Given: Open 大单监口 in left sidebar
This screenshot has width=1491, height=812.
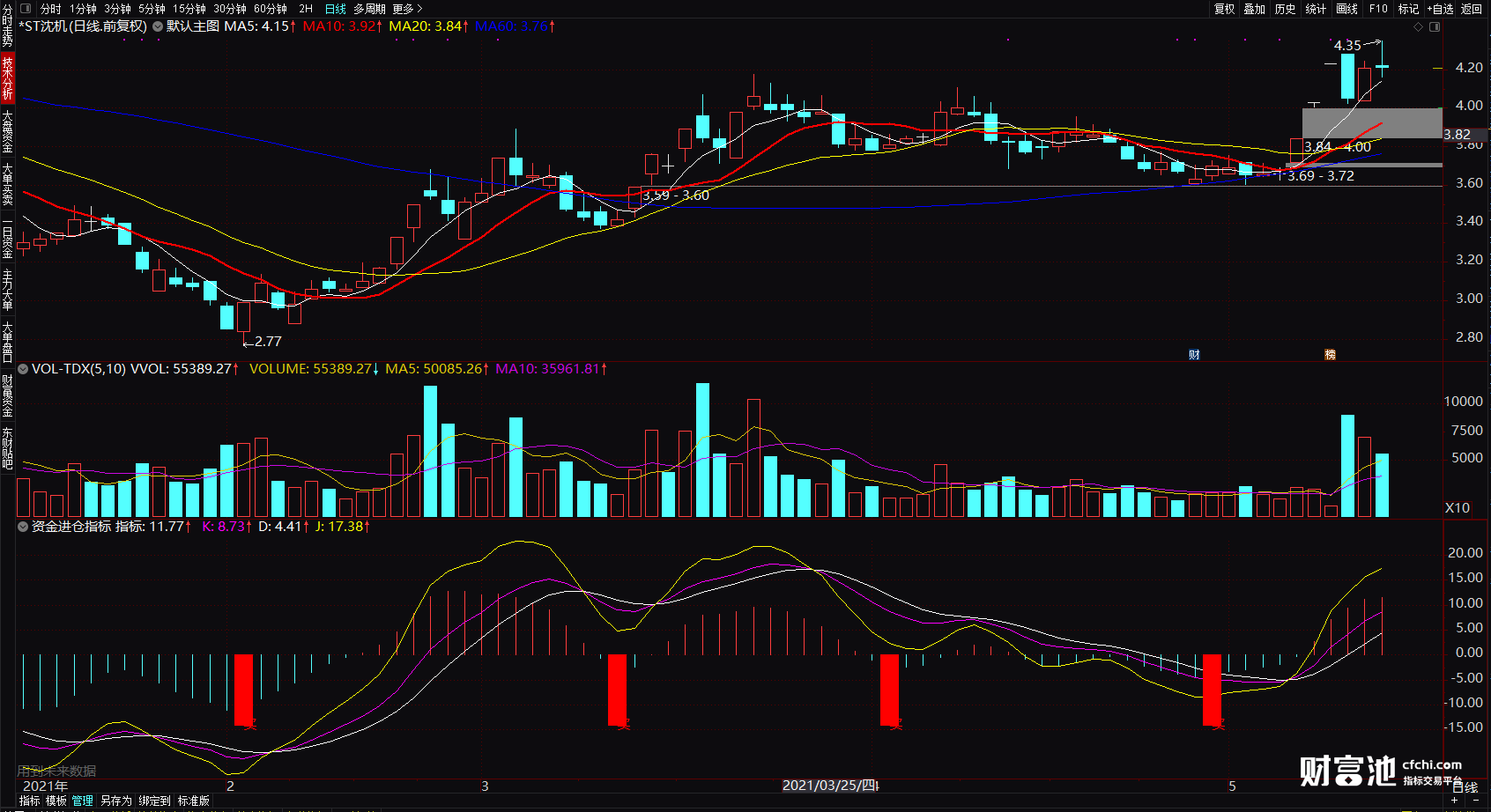Looking at the screenshot, I should [x=7, y=343].
